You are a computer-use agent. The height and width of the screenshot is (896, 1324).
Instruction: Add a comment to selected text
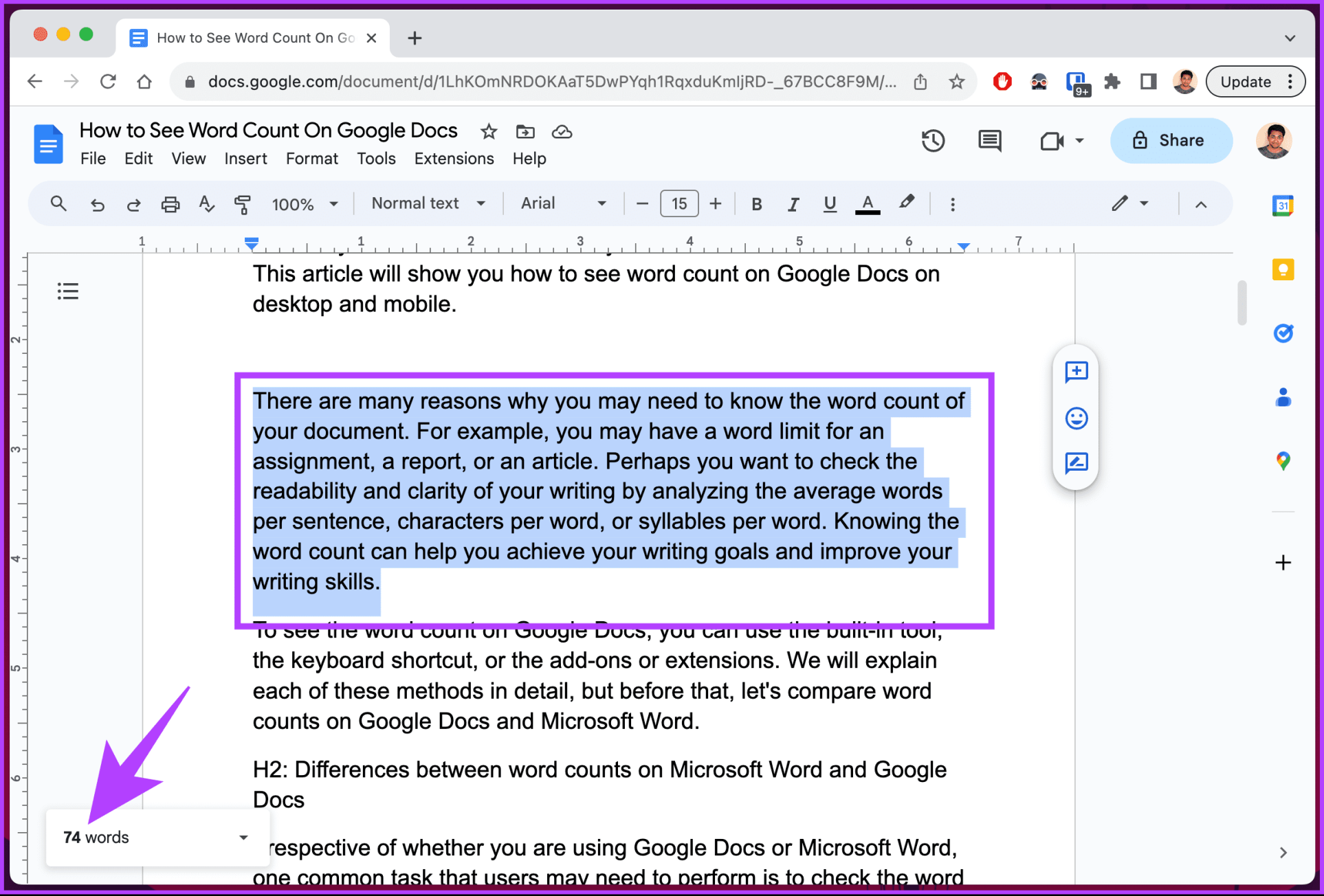[x=1076, y=372]
